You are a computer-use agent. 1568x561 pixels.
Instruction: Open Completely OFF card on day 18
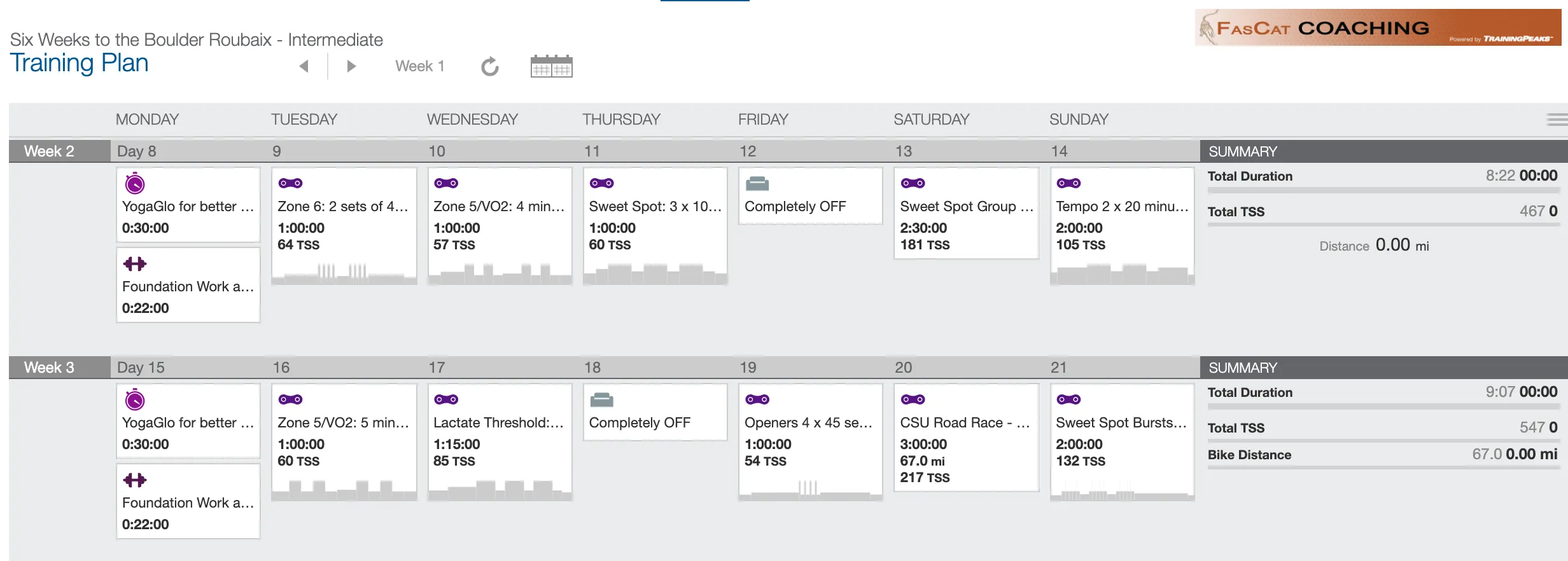pyautogui.click(x=655, y=412)
